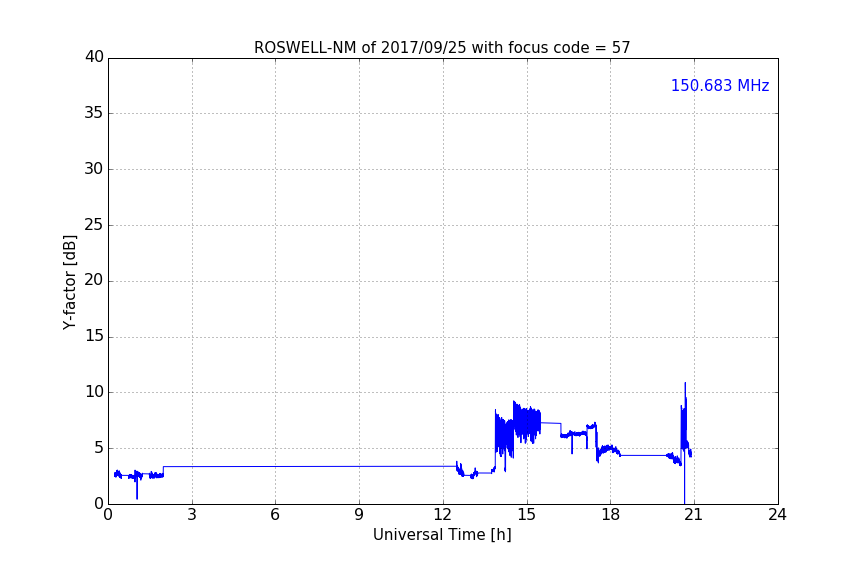Click the x-axis tick label '24'
Screen dimensions: 864x576
coord(777,515)
